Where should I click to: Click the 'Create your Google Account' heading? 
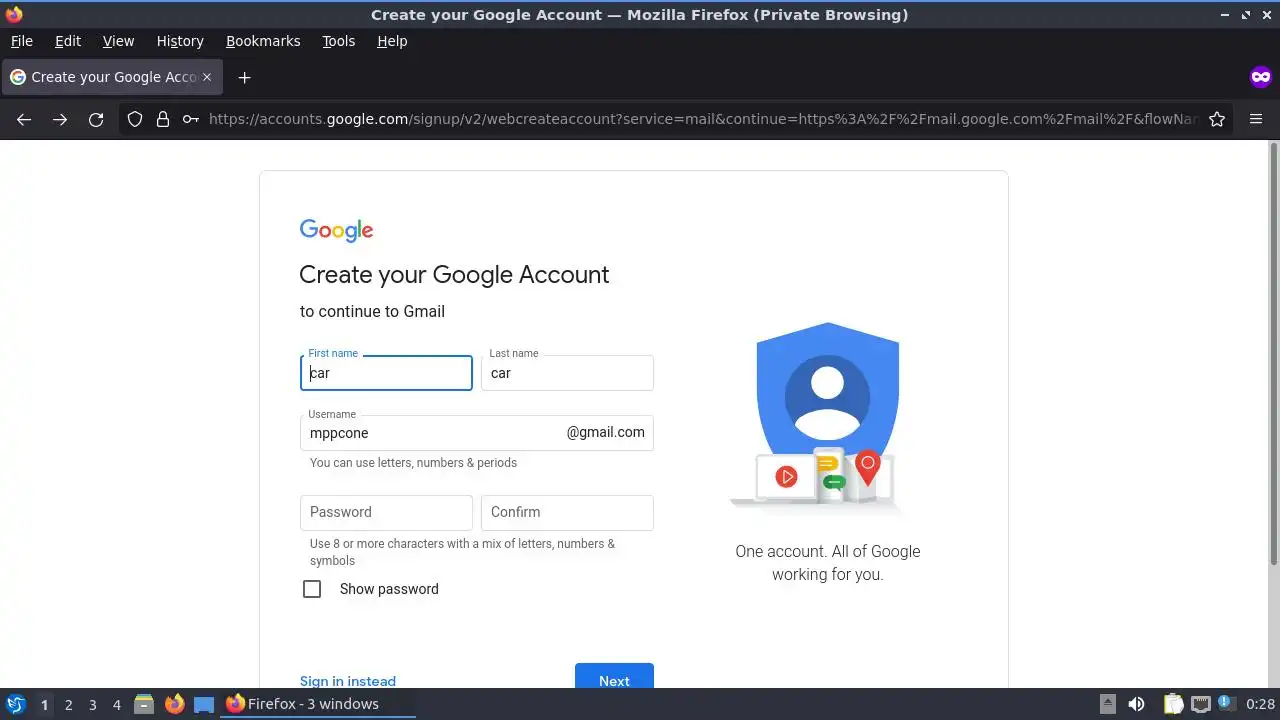[x=454, y=275]
